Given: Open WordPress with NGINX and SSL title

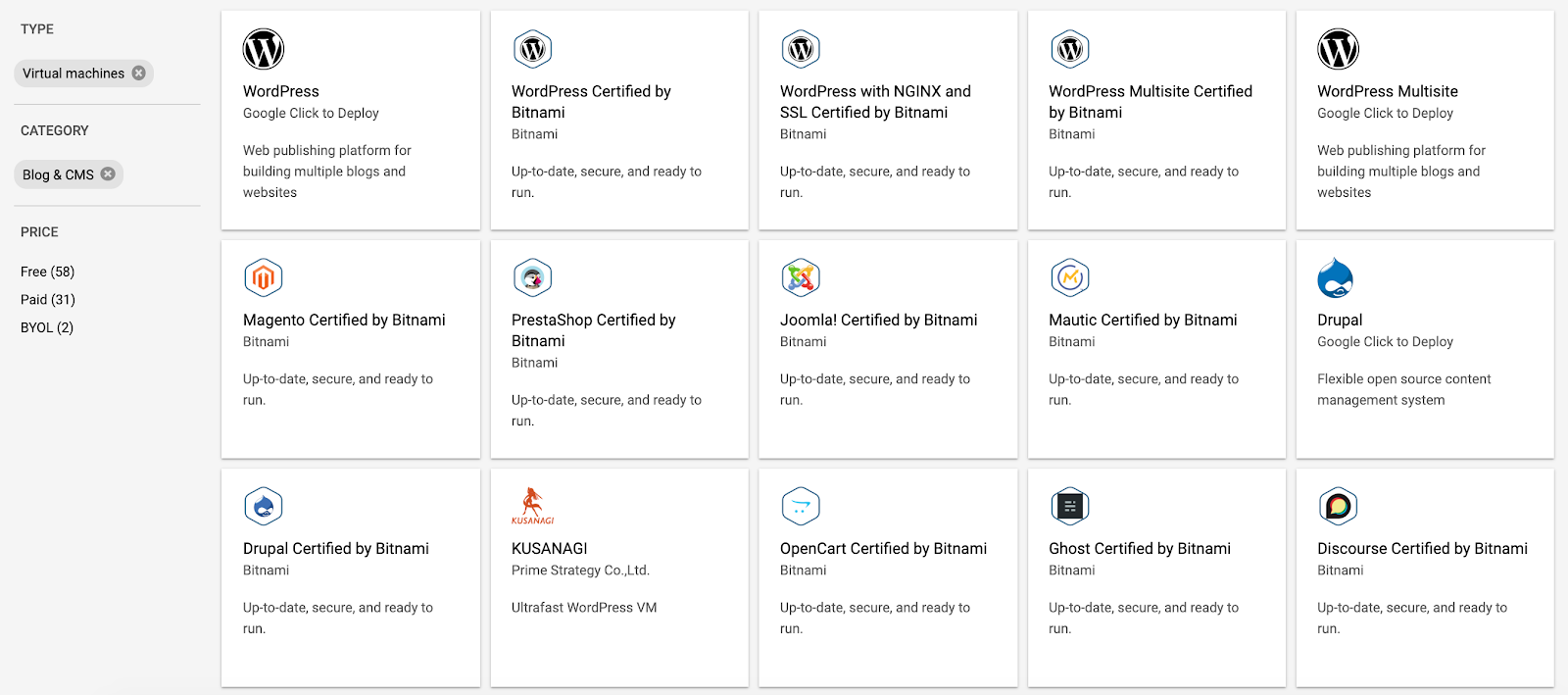Looking at the screenshot, I should click(x=875, y=102).
